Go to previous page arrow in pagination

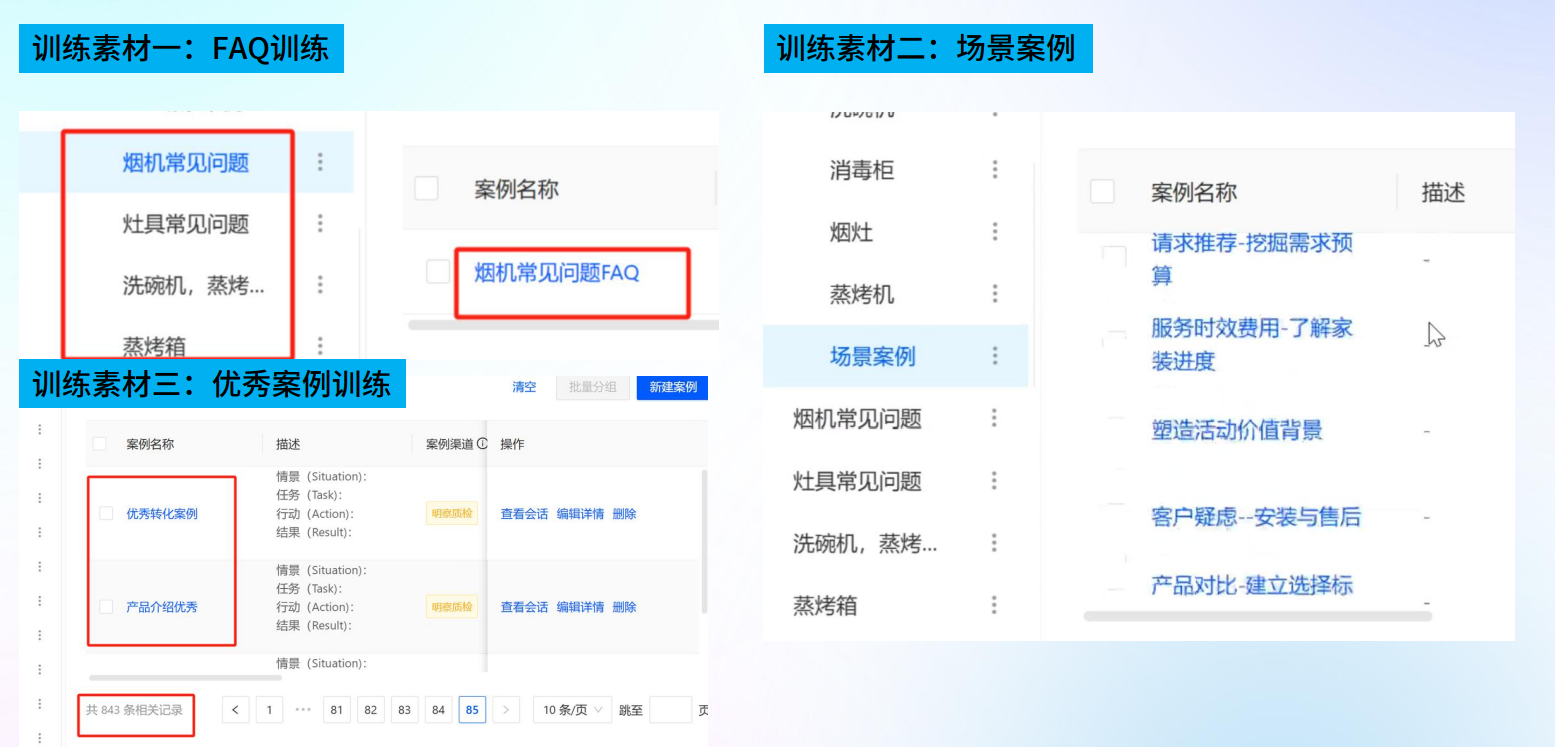pyautogui.click(x=235, y=710)
